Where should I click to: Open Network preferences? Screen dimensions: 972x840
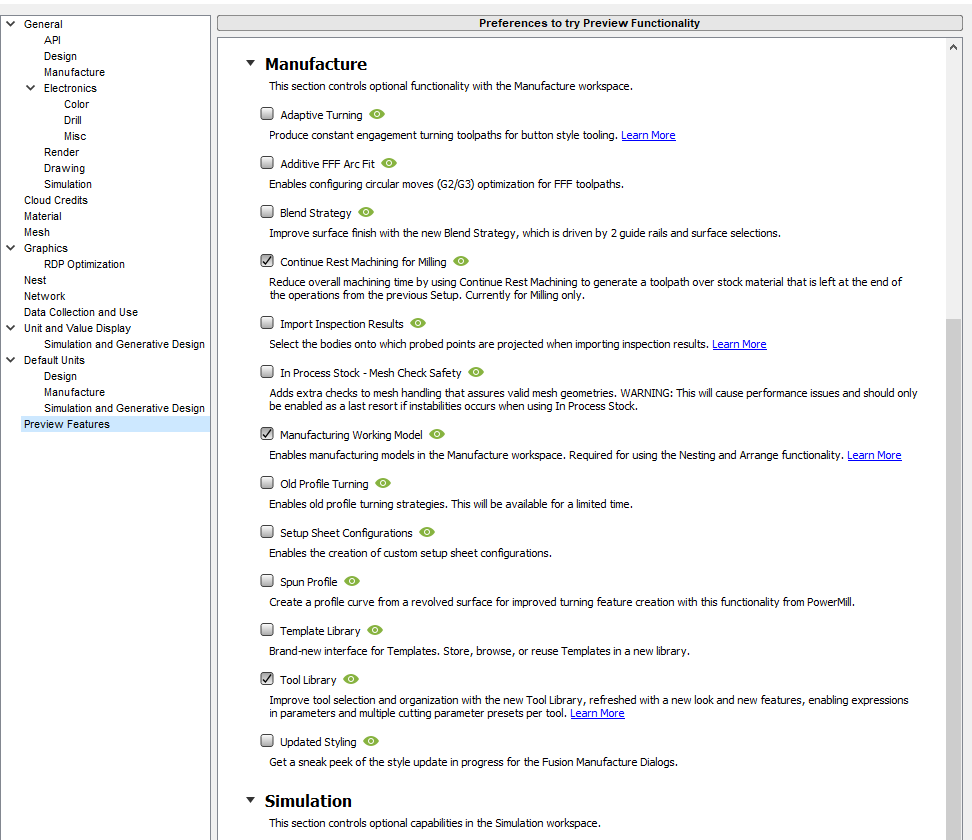point(45,296)
